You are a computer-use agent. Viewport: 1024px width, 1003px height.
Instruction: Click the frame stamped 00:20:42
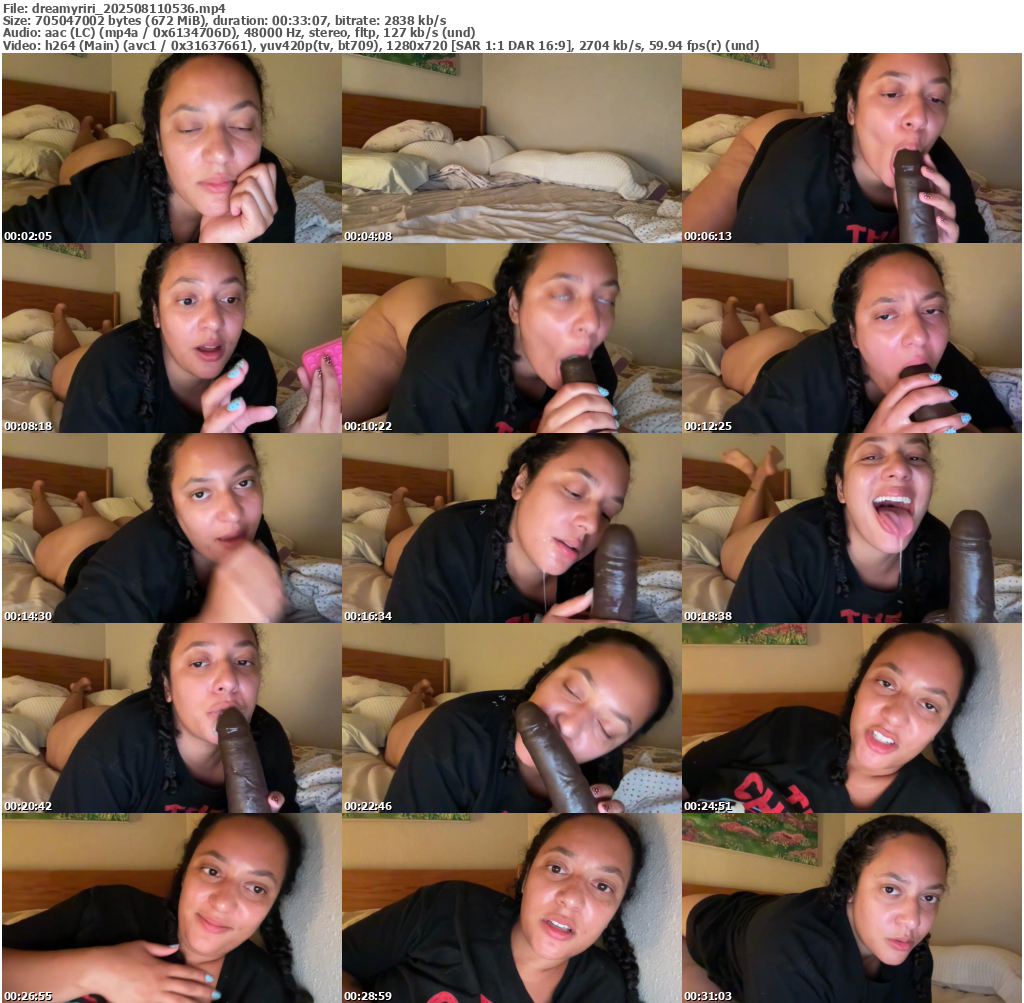(x=172, y=718)
